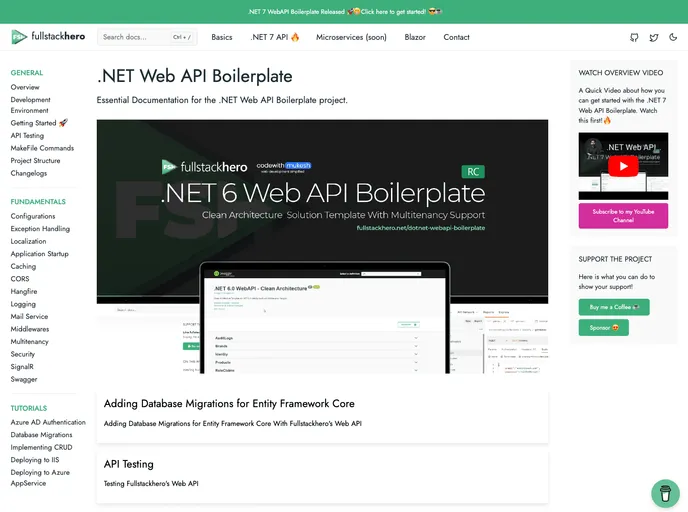Play the YouTube overview video

623,167
